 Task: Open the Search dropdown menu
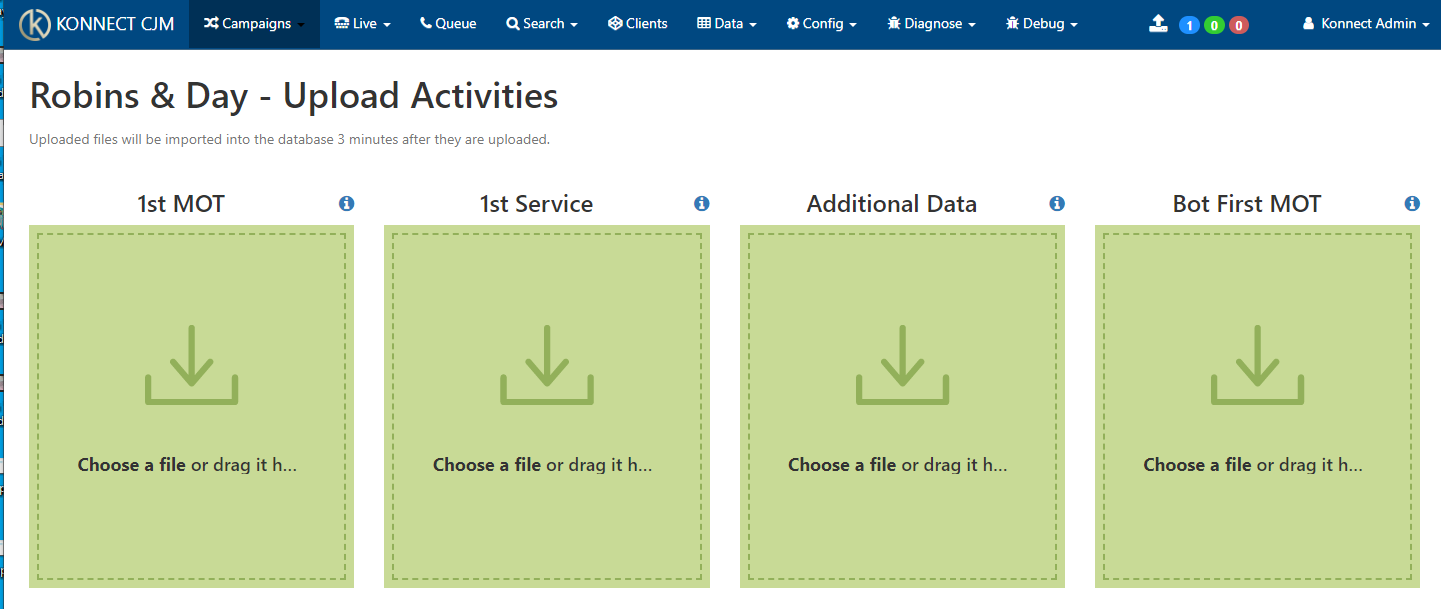[x=542, y=23]
